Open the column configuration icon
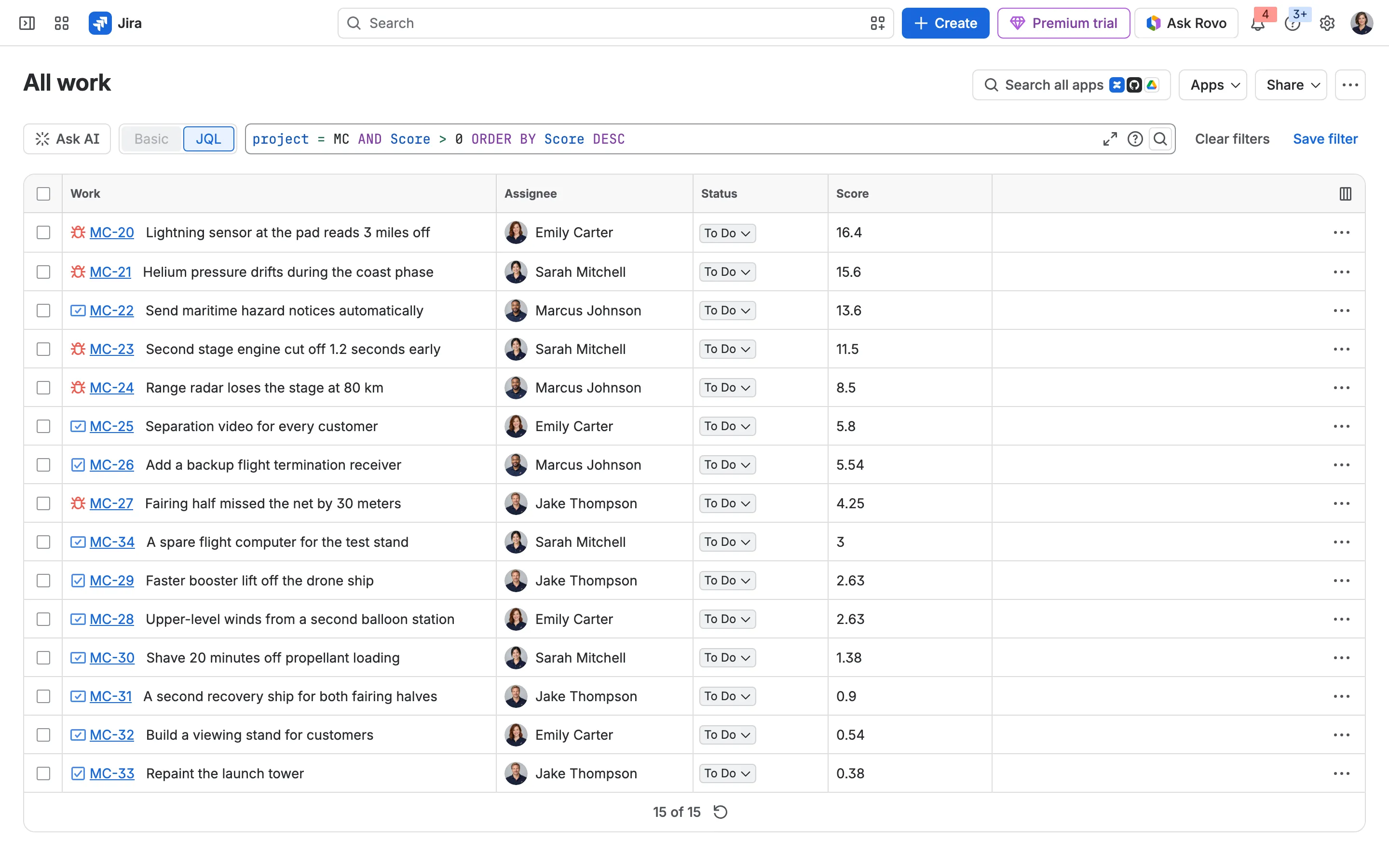 [1345, 193]
